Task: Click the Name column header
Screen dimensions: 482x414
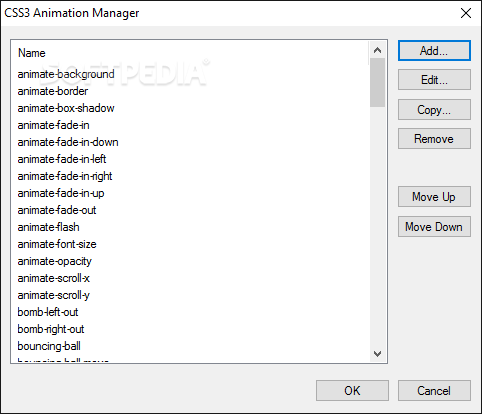Action: [31, 53]
